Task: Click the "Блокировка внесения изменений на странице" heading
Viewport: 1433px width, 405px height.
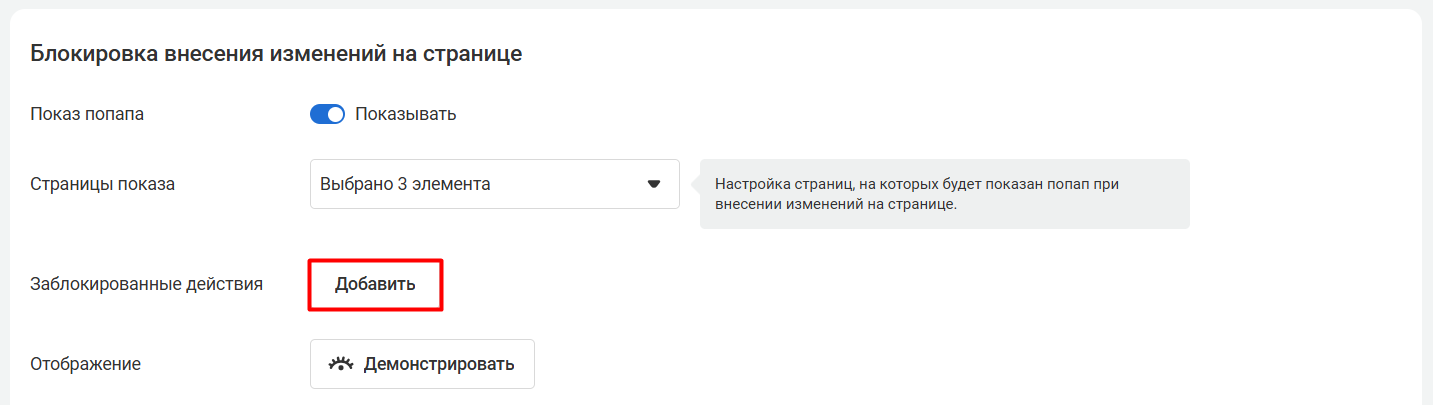Action: coord(276,54)
